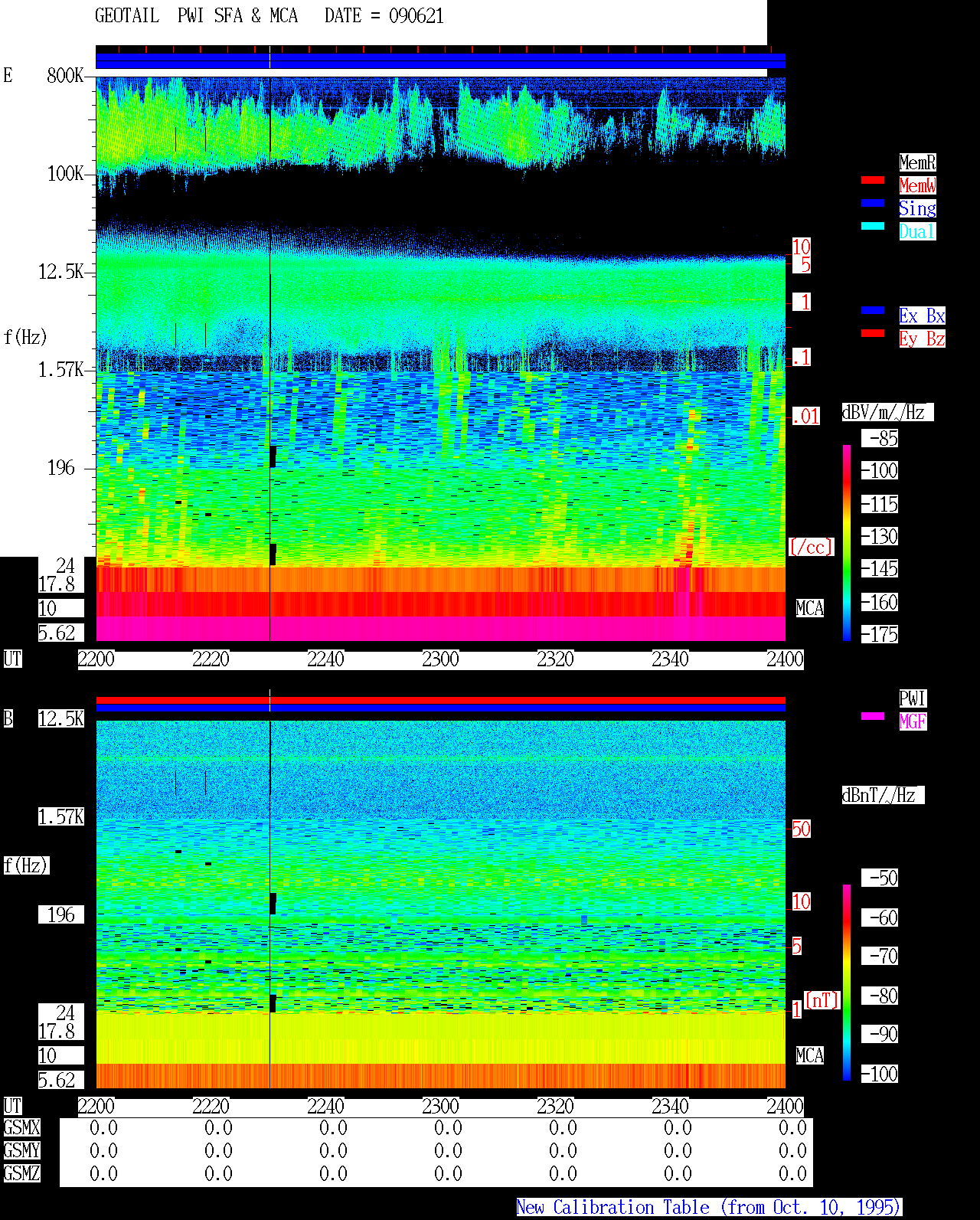980x1220 pixels.
Task: Click the dBV/m/√Hz color scale bar
Action: pos(847,542)
